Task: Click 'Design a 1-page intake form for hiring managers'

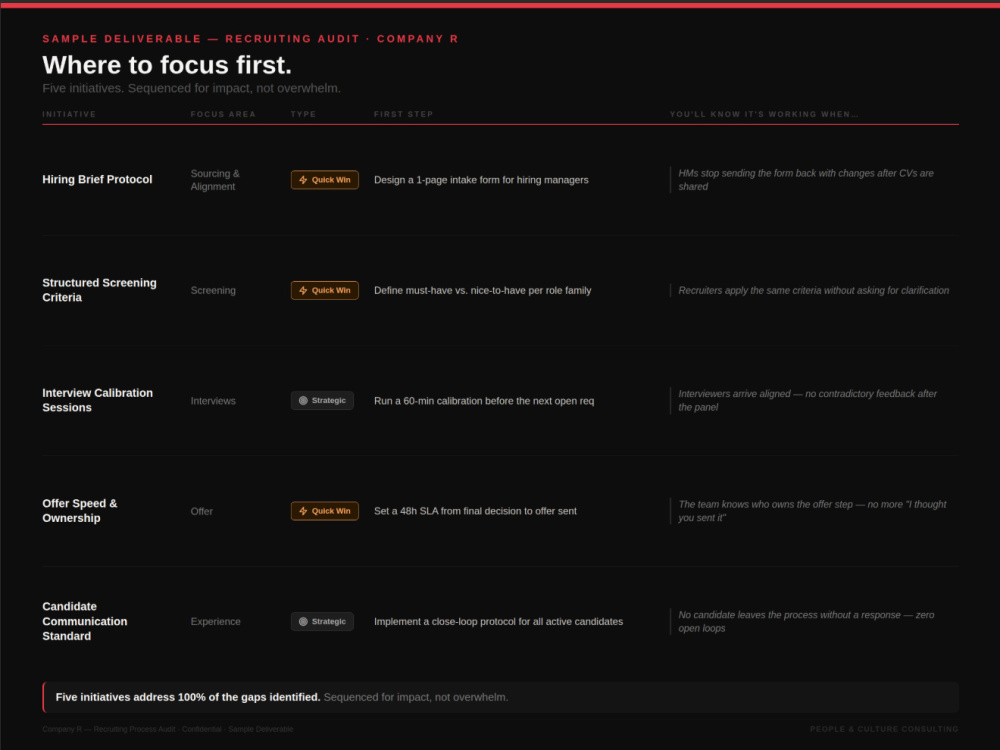Action: pyautogui.click(x=481, y=180)
